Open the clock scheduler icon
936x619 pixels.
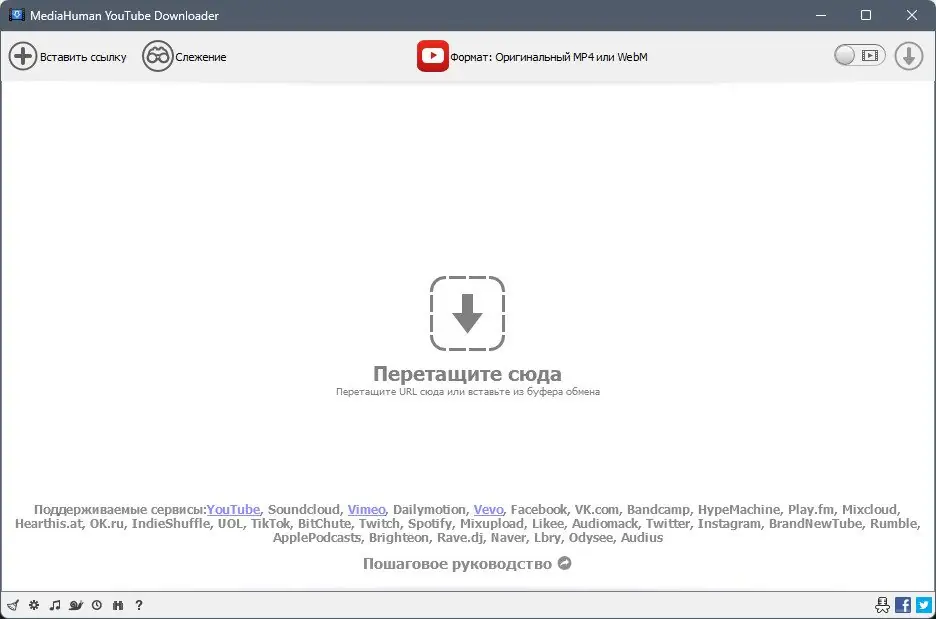97,605
